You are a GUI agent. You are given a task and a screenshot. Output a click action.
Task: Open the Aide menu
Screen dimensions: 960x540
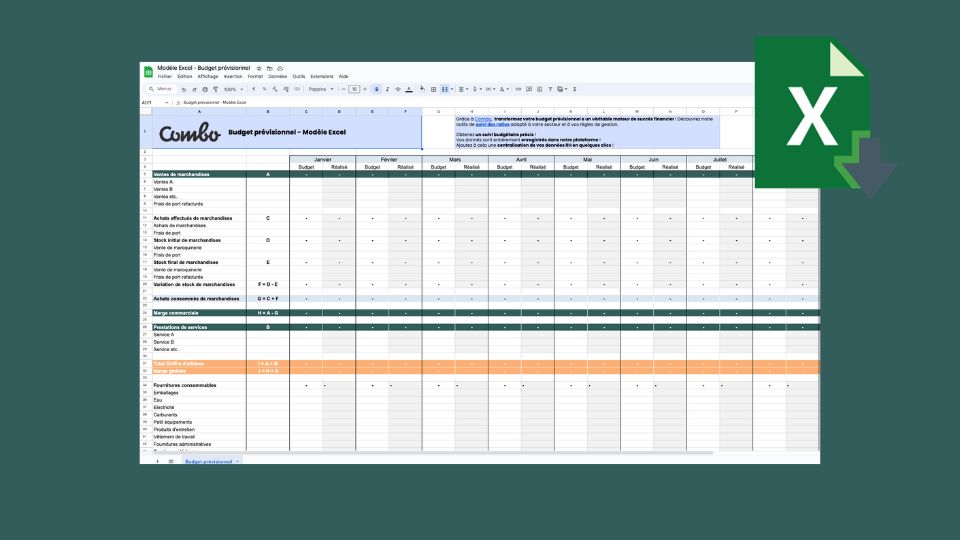343,77
